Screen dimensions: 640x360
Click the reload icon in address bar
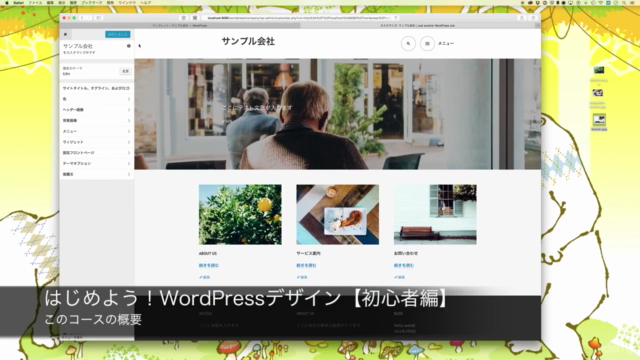396,18
